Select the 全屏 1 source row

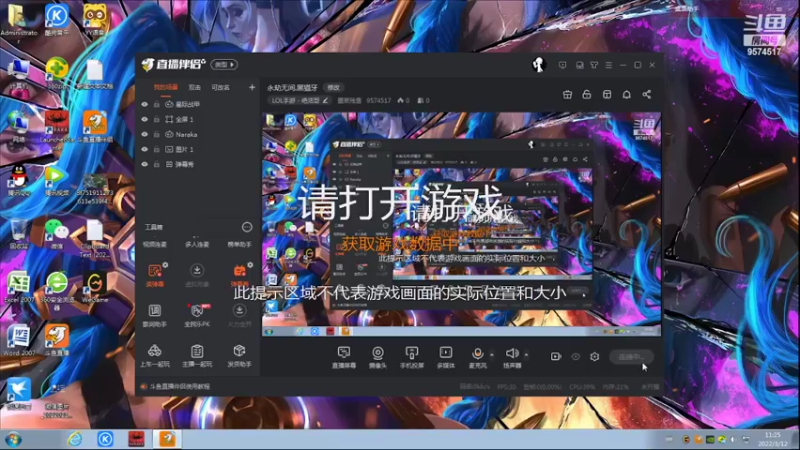click(x=198, y=119)
